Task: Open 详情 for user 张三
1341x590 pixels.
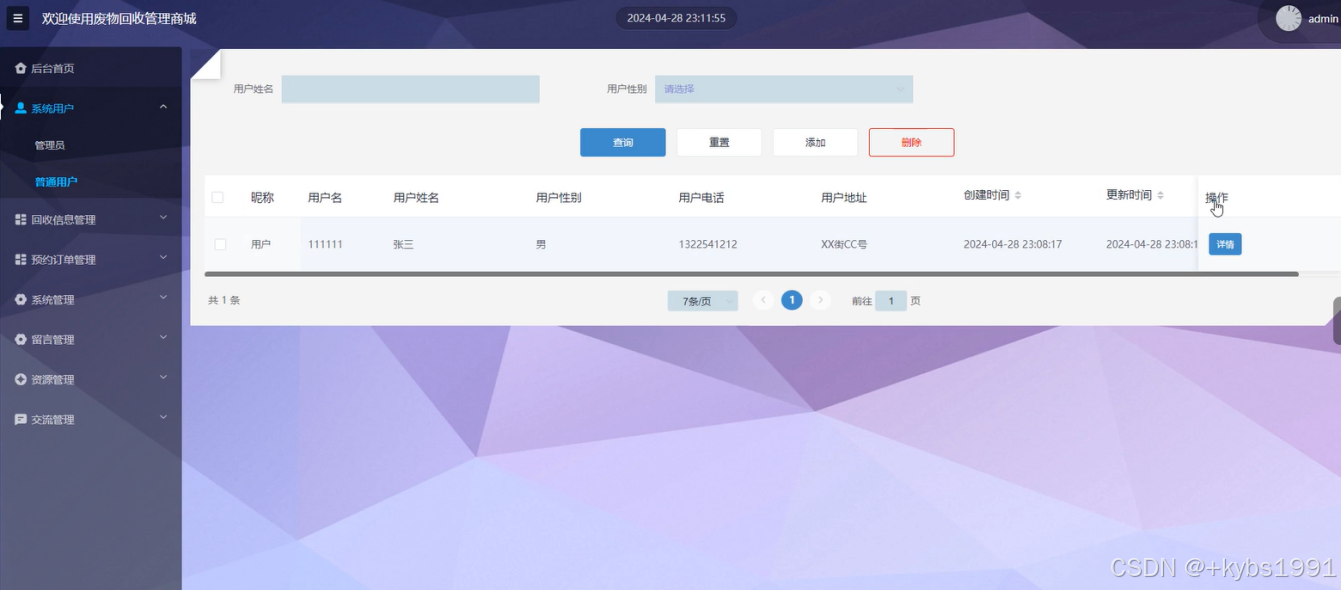Action: coord(1225,244)
